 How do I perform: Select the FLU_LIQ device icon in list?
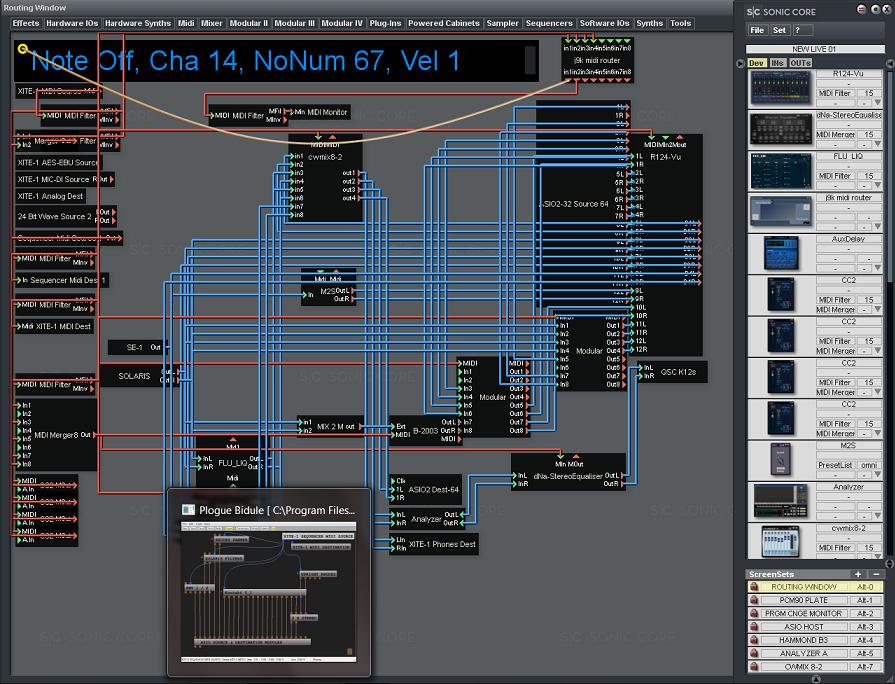click(x=781, y=172)
